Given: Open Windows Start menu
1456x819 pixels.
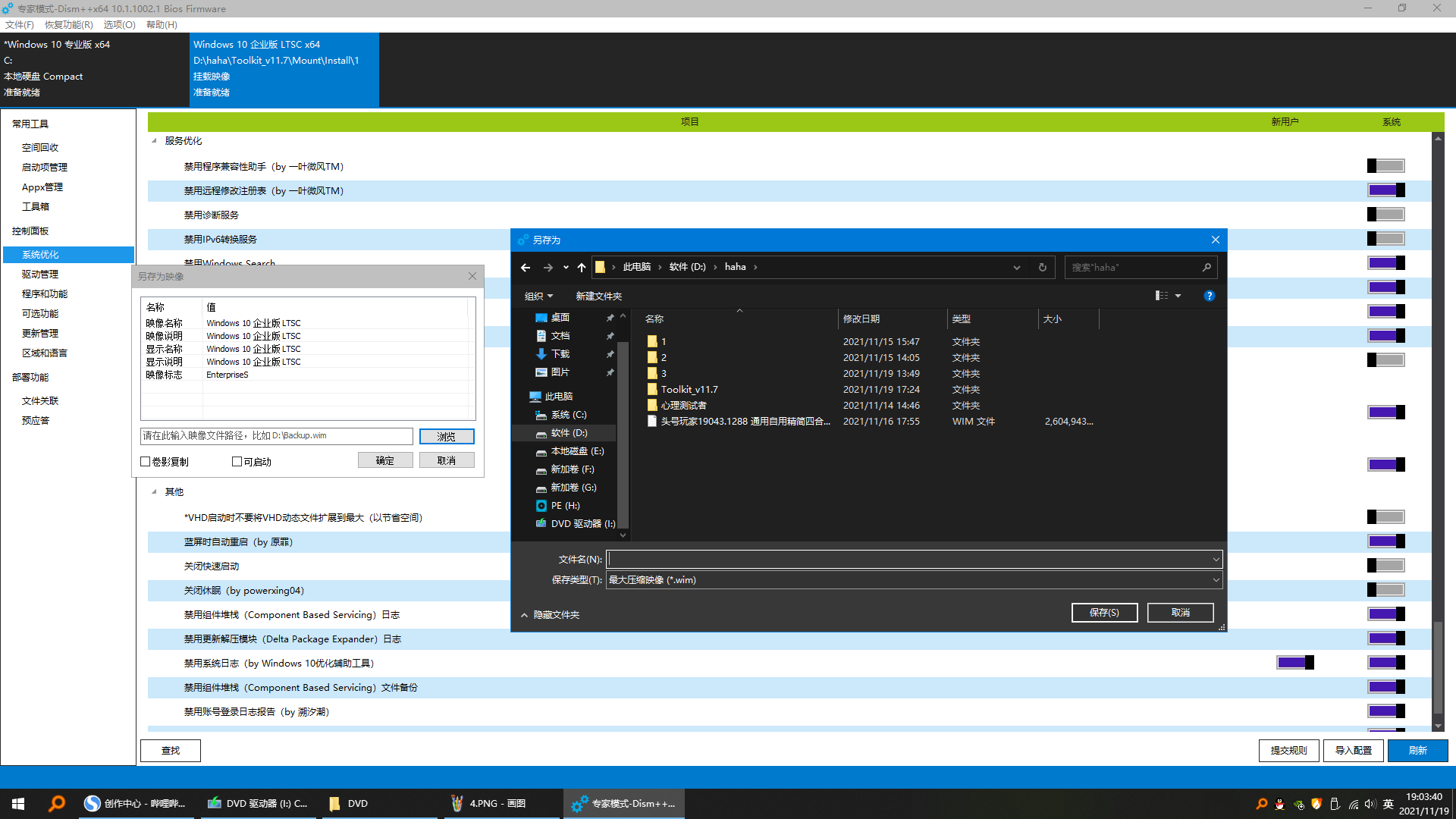Looking at the screenshot, I should pyautogui.click(x=18, y=804).
